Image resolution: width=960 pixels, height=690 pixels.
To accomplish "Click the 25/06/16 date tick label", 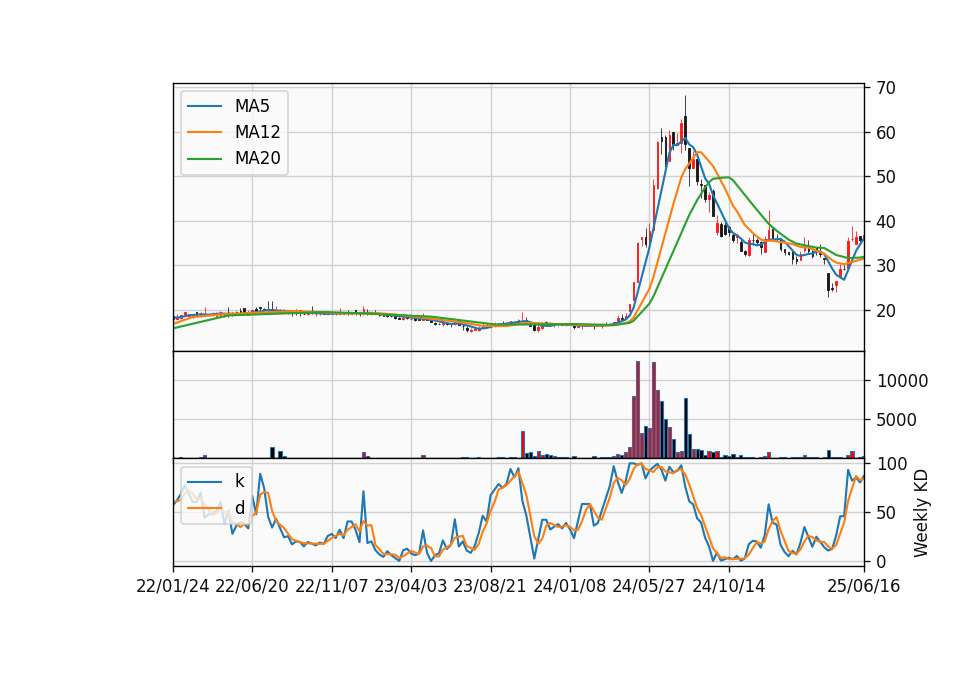I will [x=864, y=586].
